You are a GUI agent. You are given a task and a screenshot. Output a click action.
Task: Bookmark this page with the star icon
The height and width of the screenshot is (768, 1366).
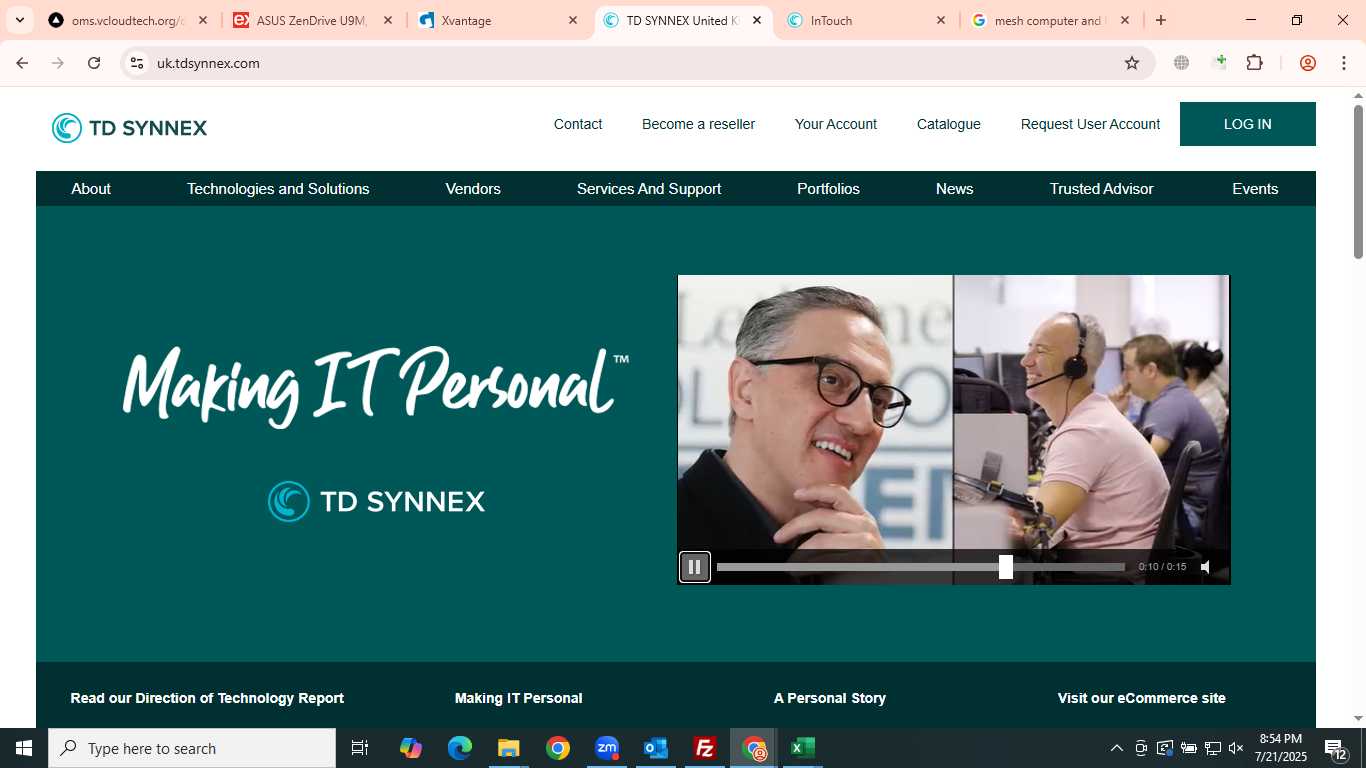click(1132, 63)
